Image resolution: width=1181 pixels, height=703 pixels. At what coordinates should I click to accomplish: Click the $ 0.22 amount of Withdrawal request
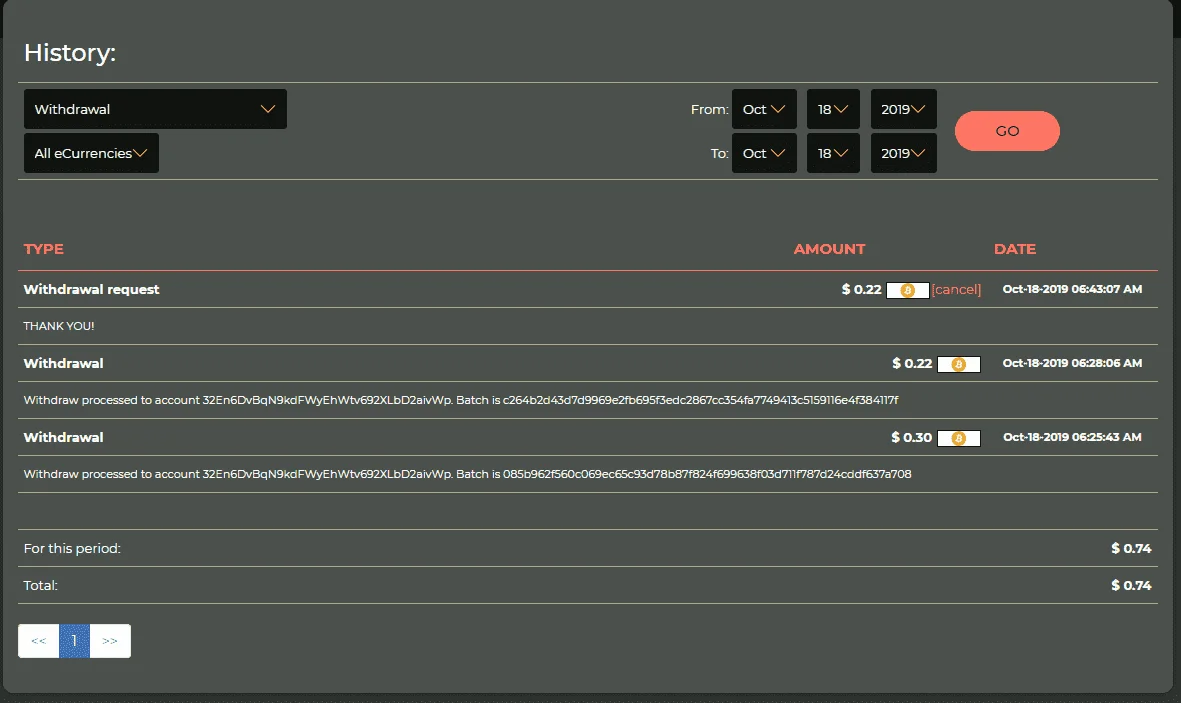click(861, 289)
